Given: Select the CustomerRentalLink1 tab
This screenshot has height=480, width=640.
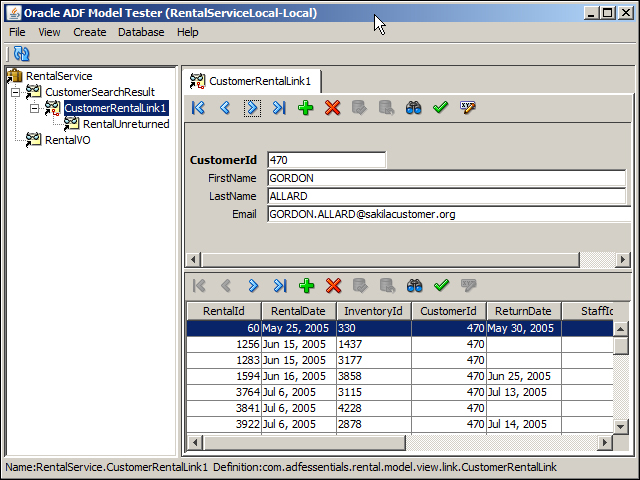Looking at the screenshot, I should point(252,81).
